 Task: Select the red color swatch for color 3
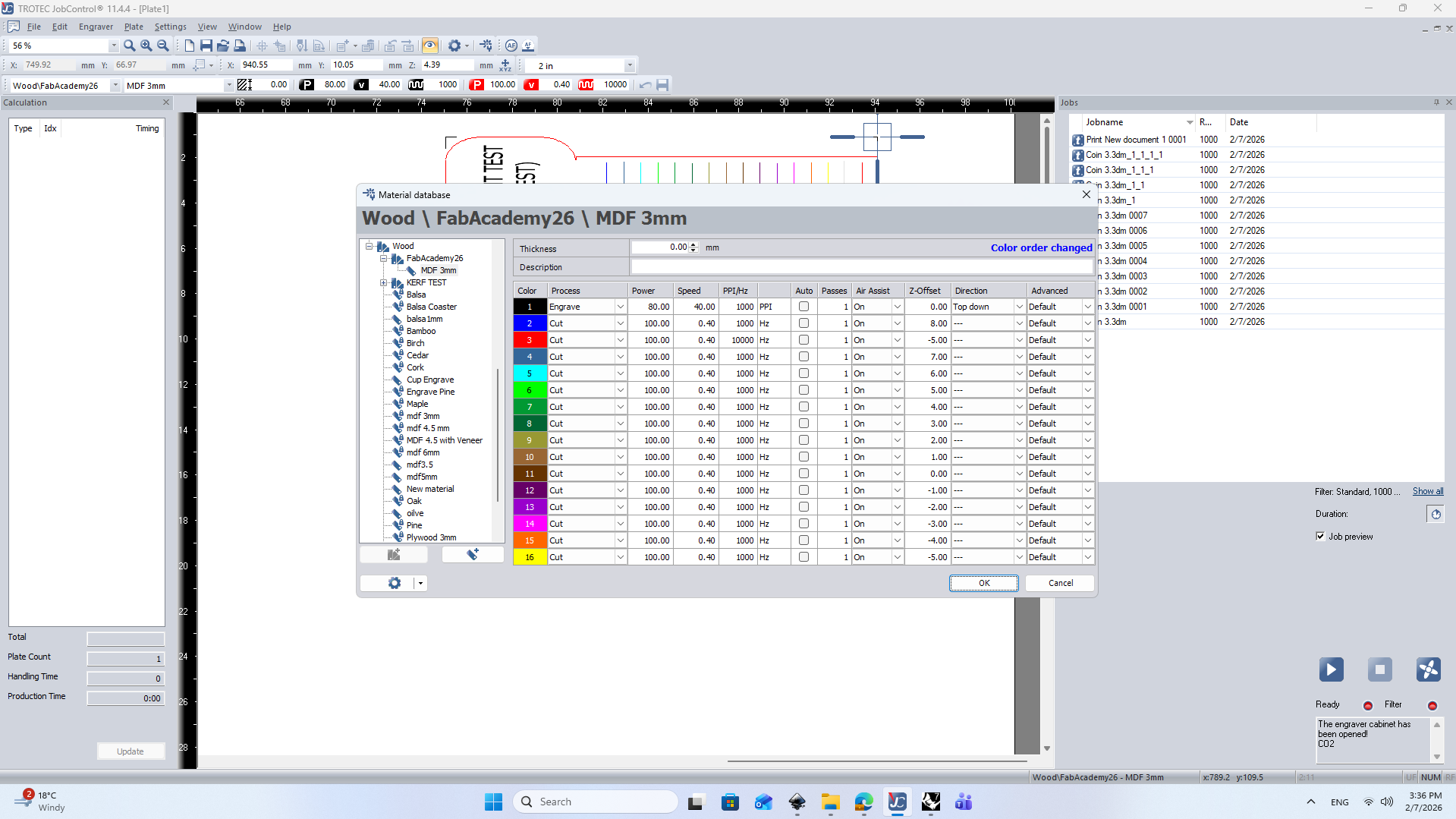pos(529,339)
